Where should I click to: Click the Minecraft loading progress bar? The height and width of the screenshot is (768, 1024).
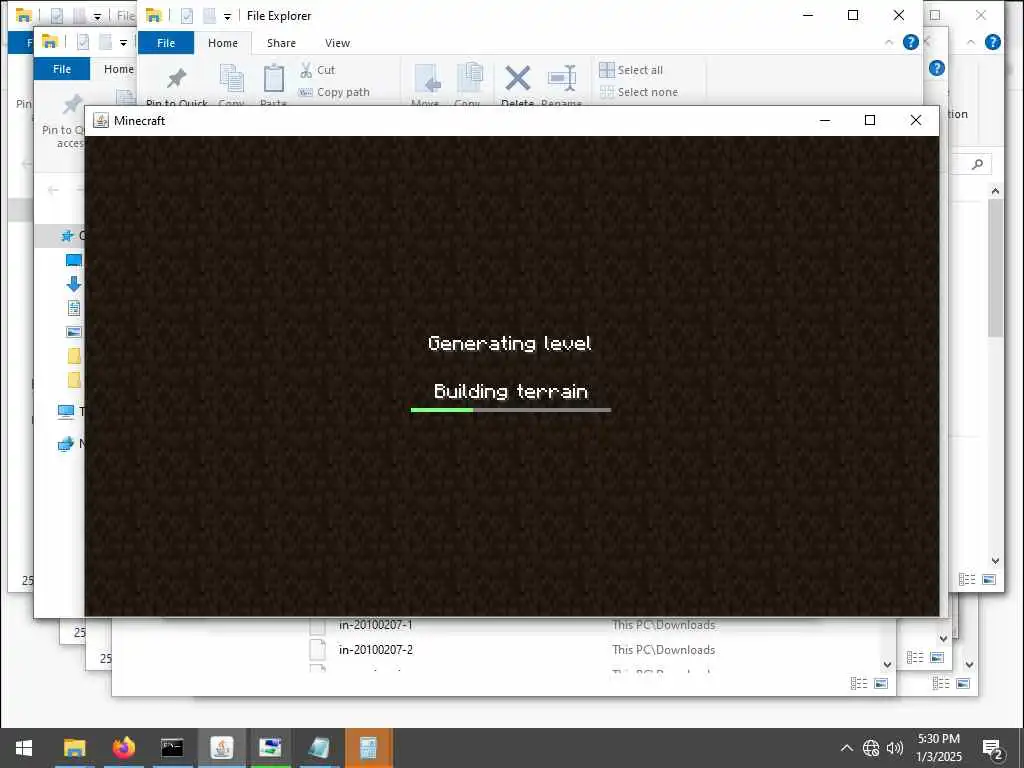click(511, 410)
